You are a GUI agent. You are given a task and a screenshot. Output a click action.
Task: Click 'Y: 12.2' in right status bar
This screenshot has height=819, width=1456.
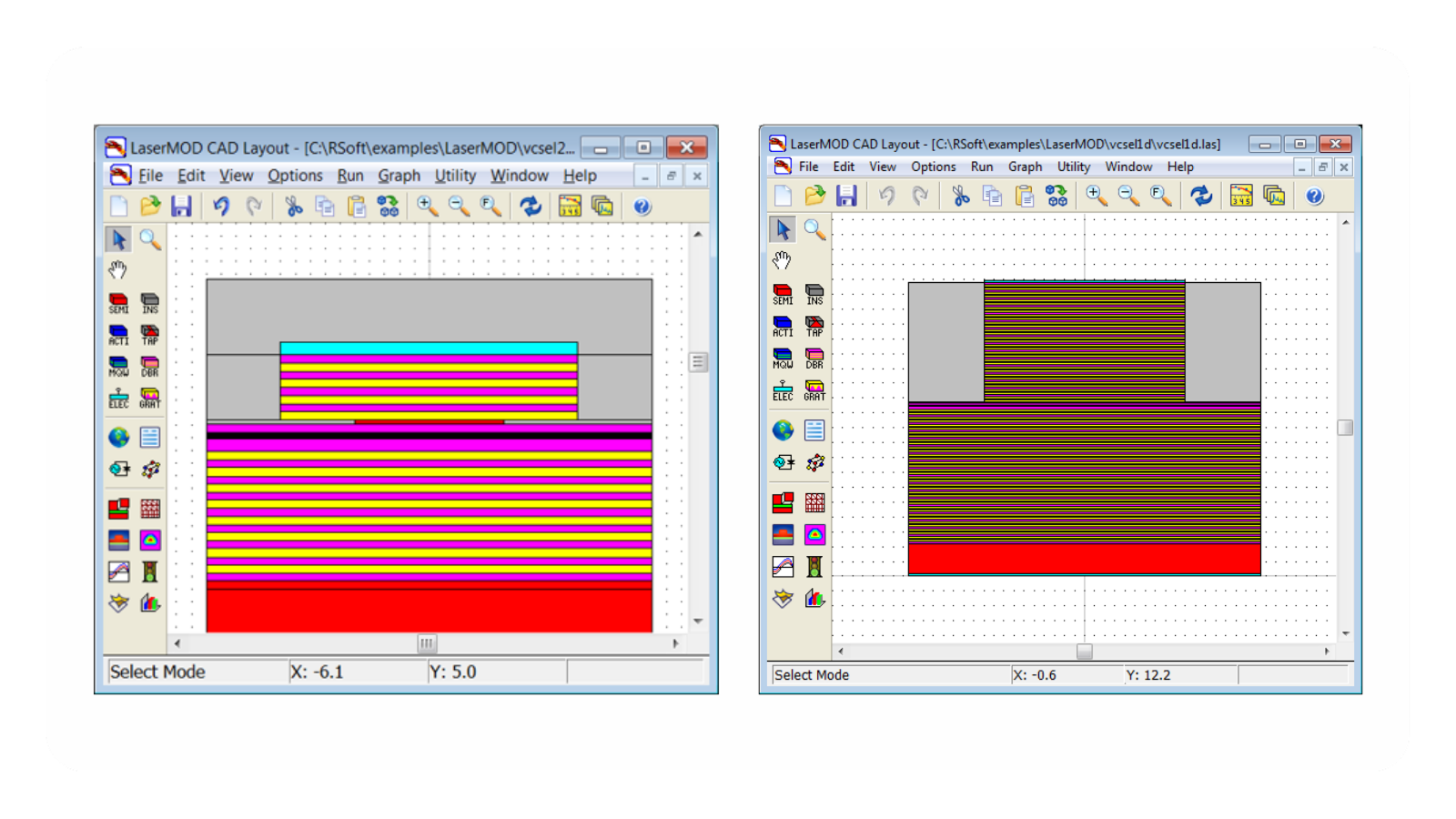click(1148, 675)
